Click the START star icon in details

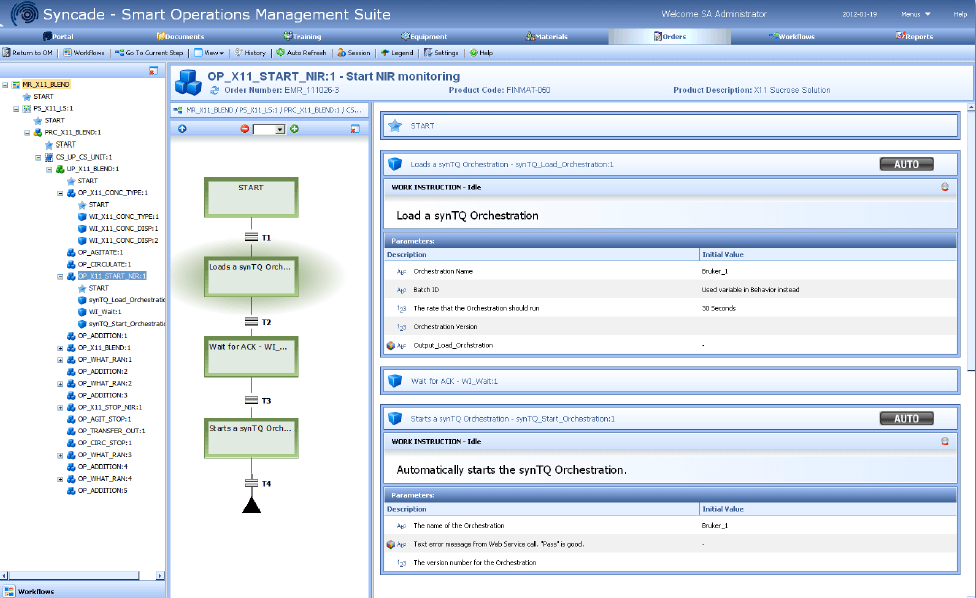(395, 126)
